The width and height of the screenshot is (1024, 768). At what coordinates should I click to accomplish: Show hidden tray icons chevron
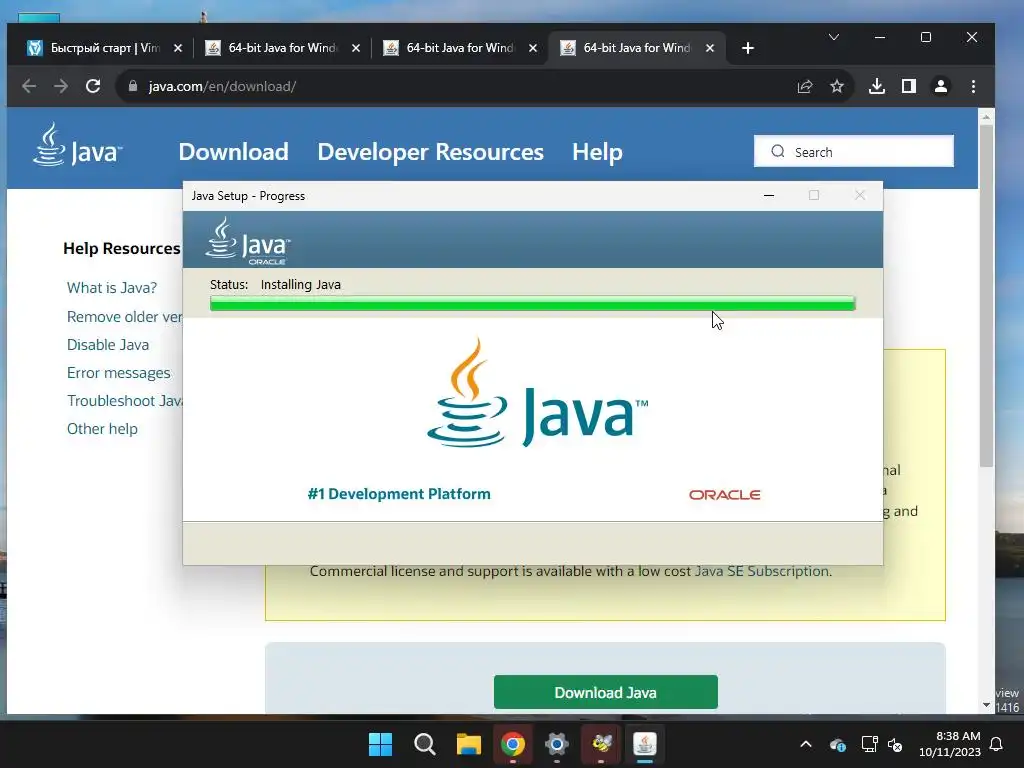coord(806,744)
